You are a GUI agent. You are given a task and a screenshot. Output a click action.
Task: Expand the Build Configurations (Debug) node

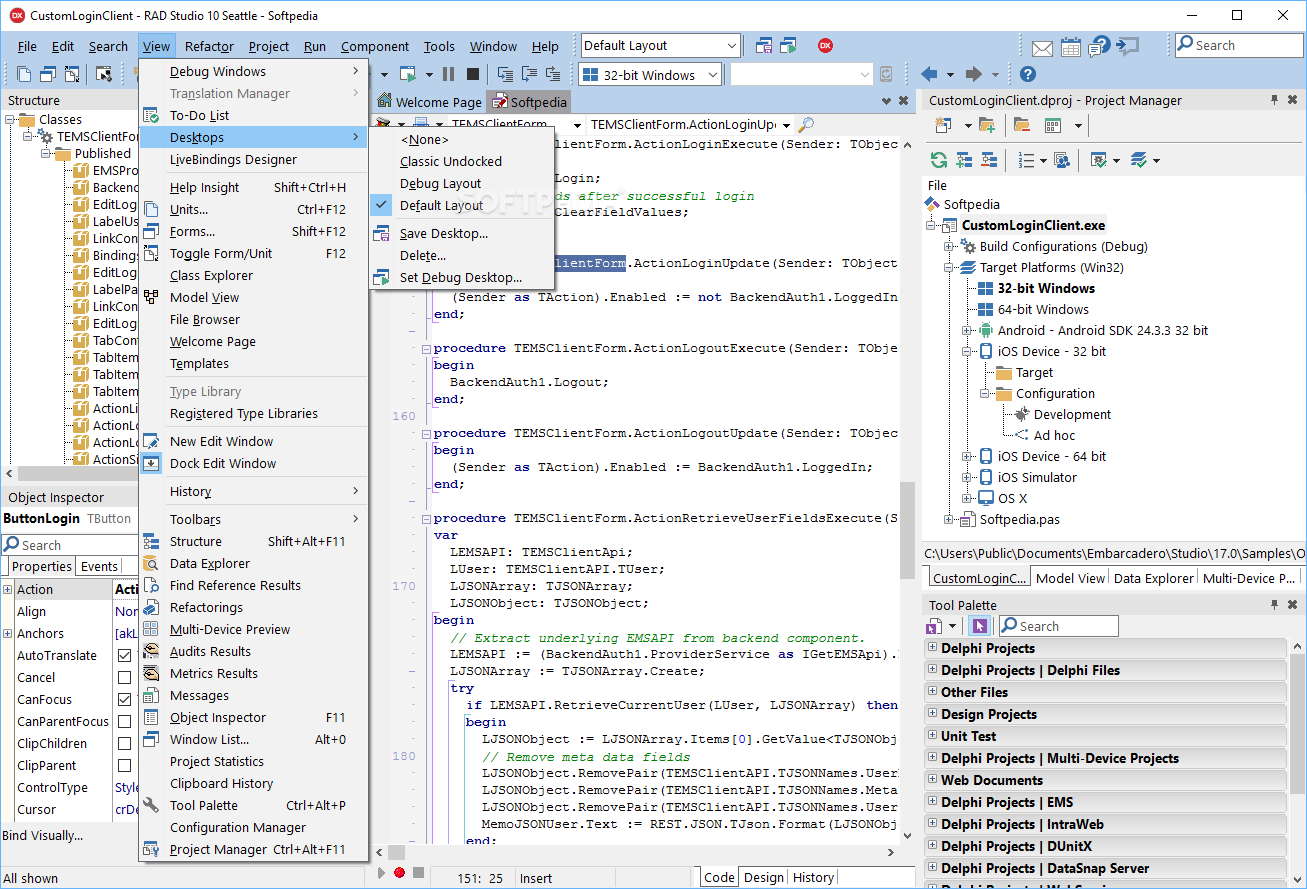pos(949,247)
